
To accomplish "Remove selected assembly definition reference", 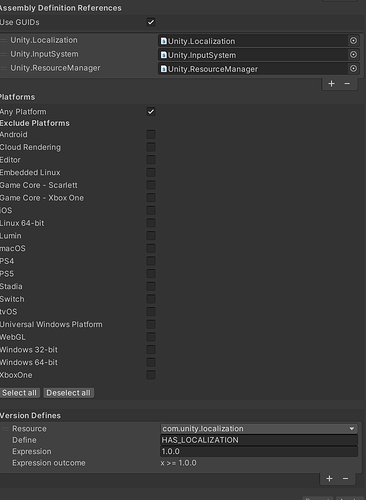I will (x=347, y=84).
